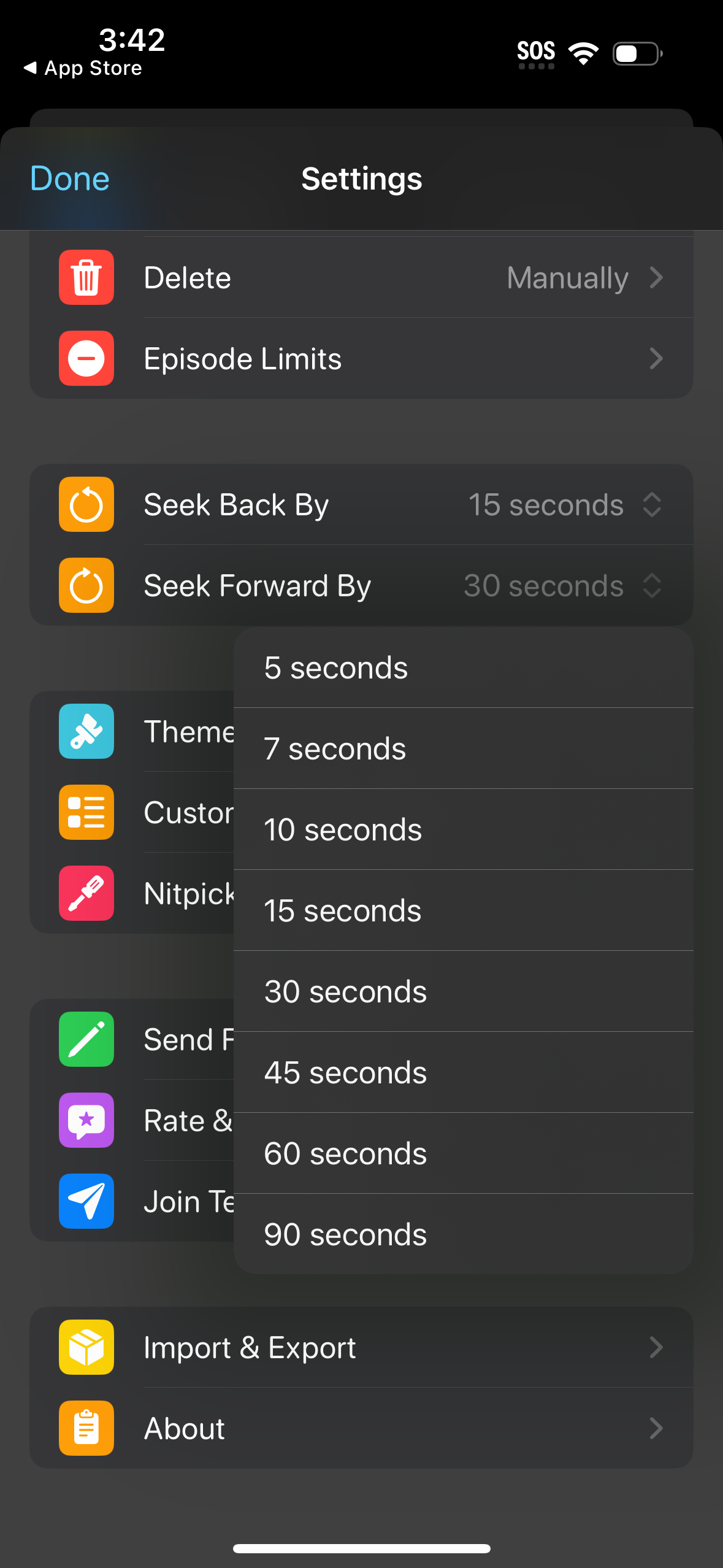Tap Done to close Settings

(x=69, y=179)
